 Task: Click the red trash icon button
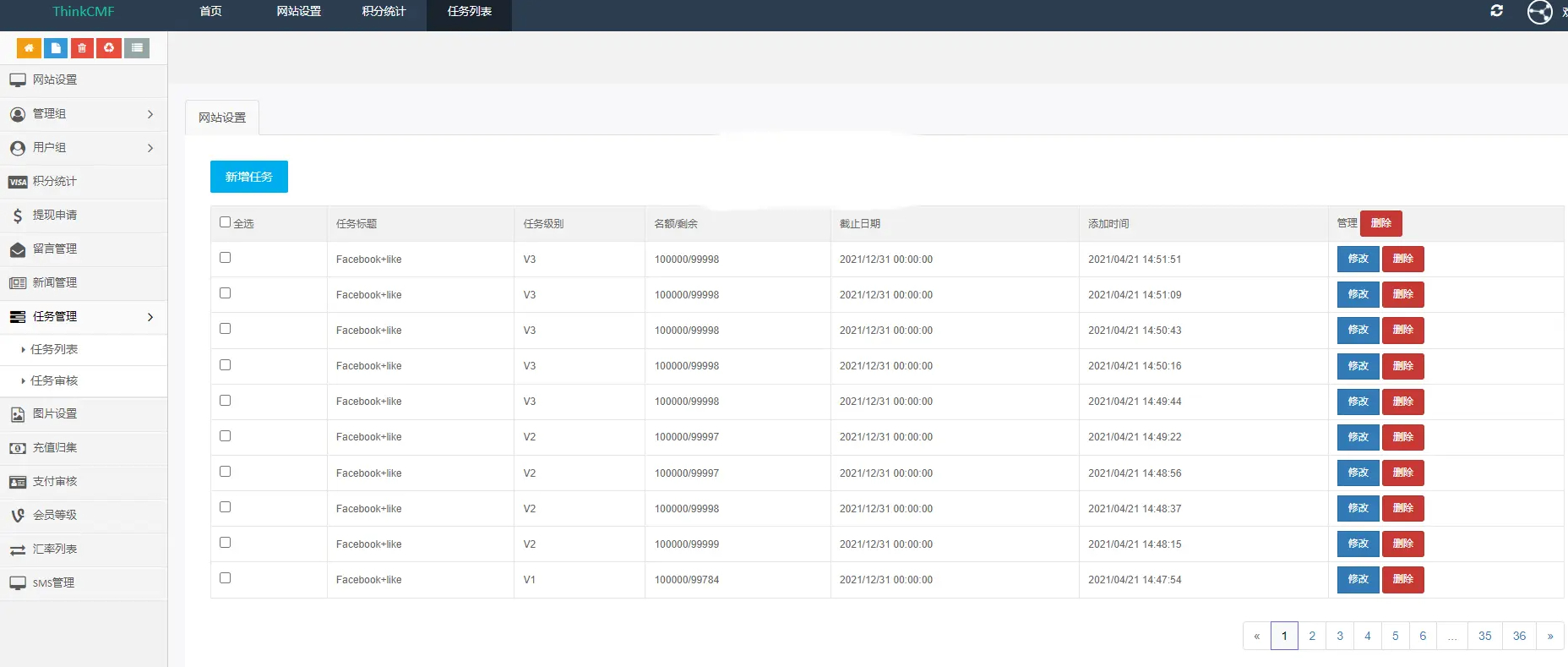pyautogui.click(x=82, y=48)
